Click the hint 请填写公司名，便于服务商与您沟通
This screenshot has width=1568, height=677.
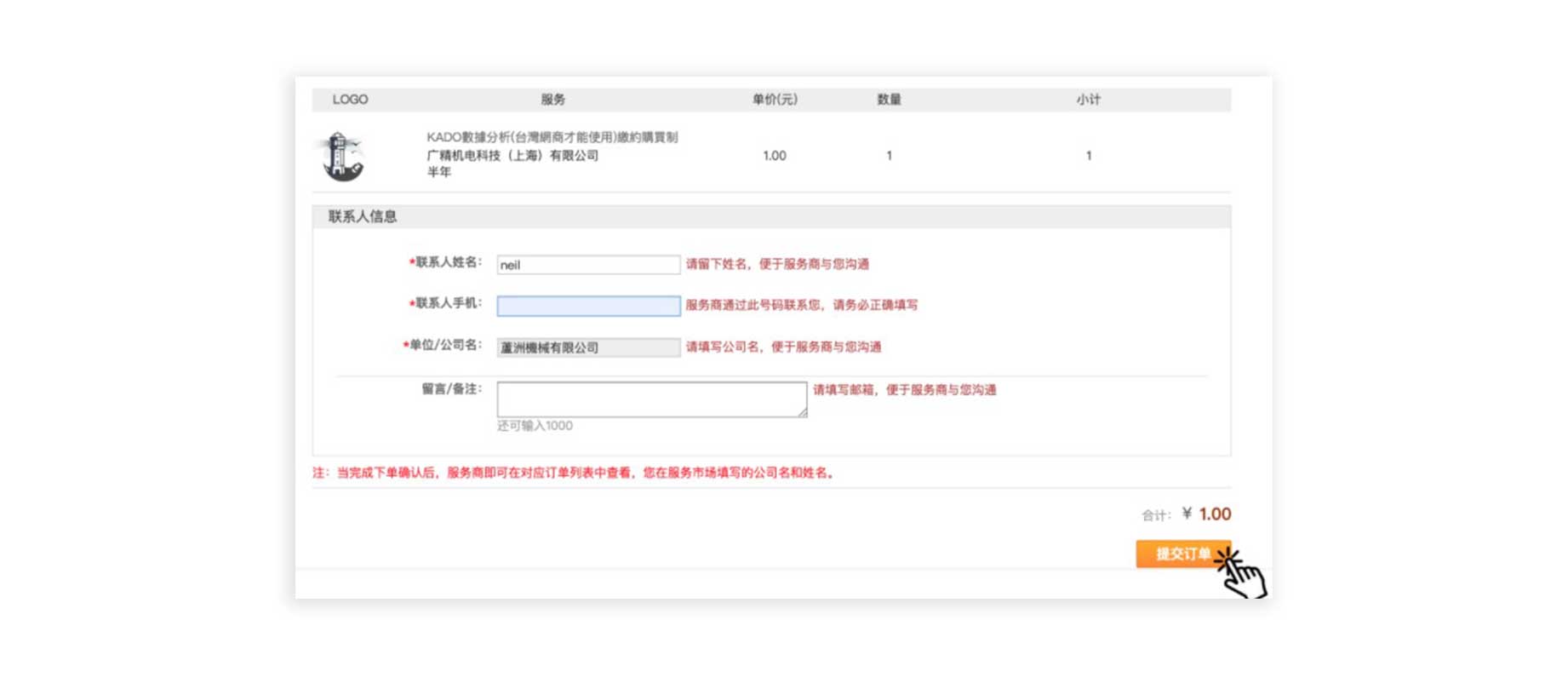point(783,347)
